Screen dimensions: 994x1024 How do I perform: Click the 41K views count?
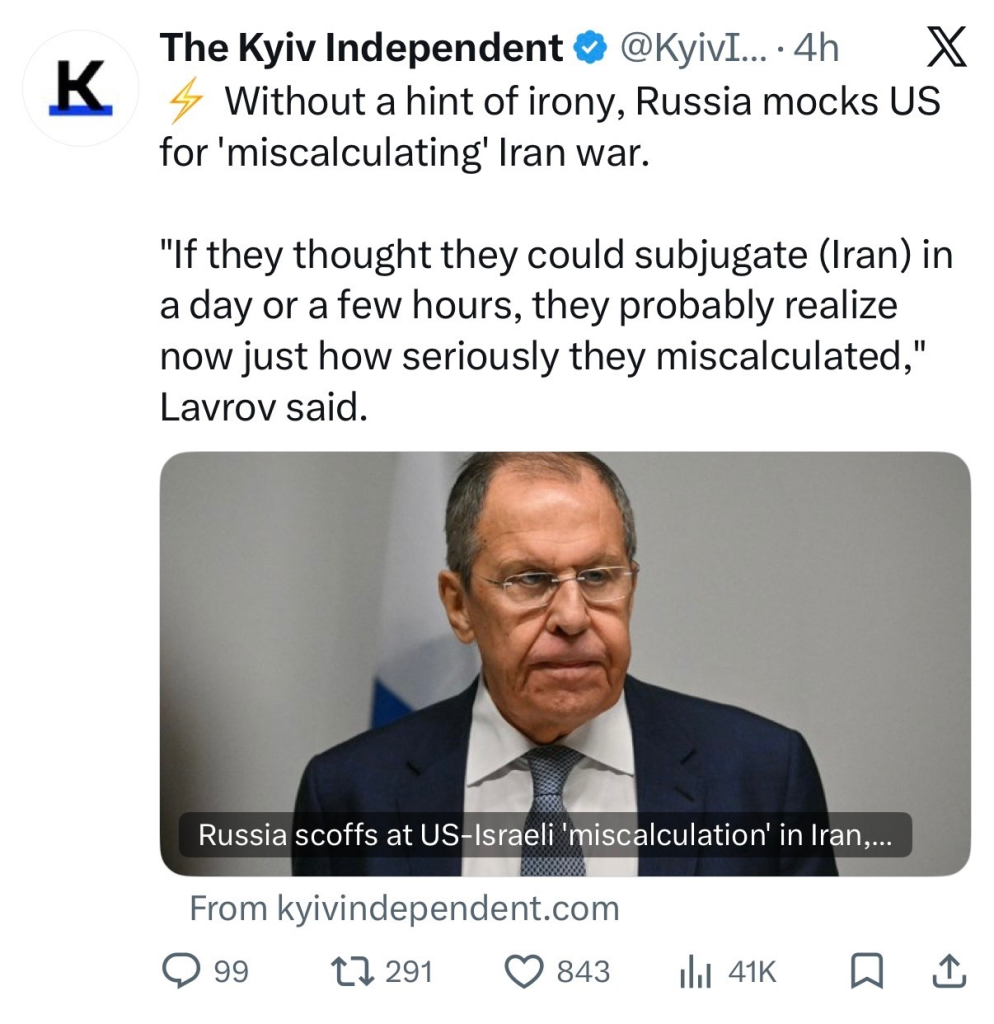point(752,971)
